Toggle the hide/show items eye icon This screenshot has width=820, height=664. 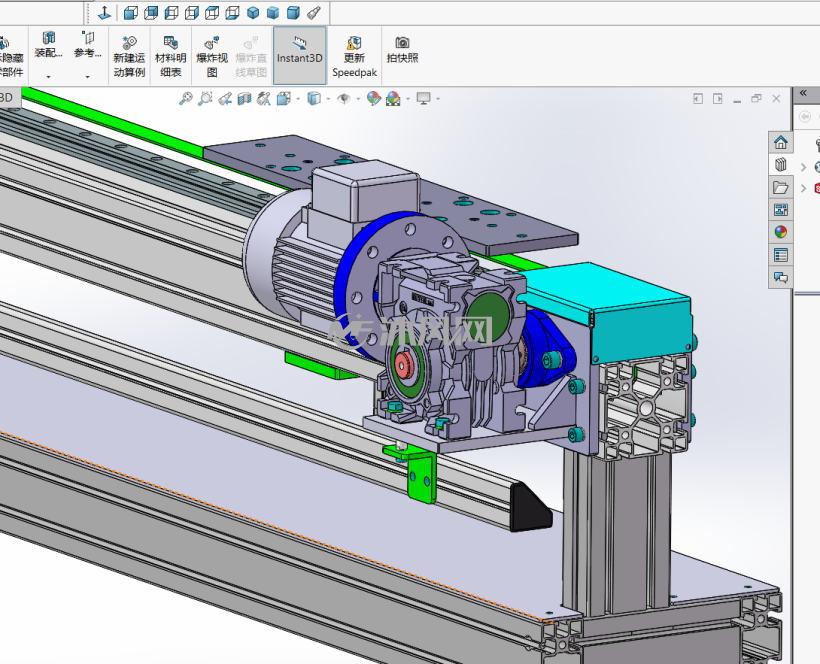[x=344, y=98]
